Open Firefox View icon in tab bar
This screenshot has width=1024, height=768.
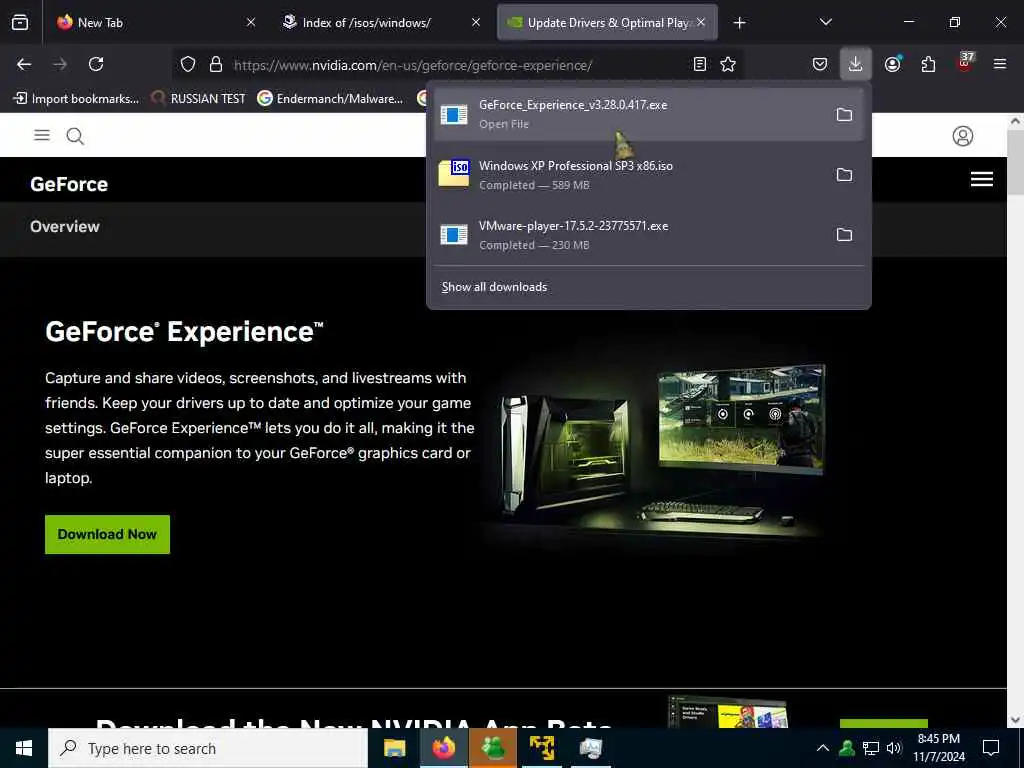[x=20, y=23]
